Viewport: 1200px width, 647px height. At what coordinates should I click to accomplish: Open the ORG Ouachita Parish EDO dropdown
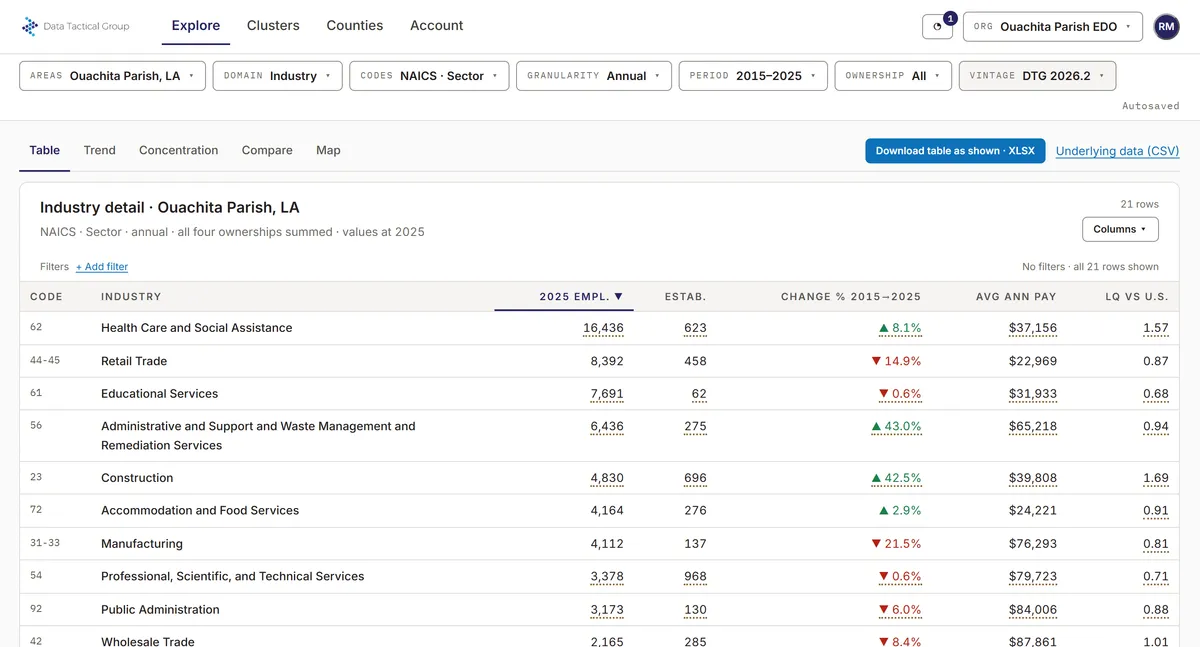pyautogui.click(x=1052, y=27)
